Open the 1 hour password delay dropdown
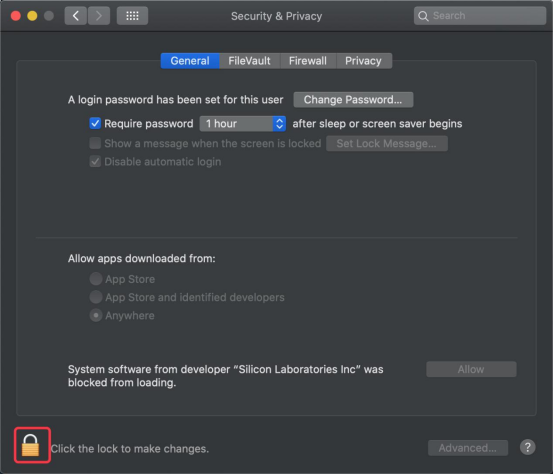Image resolution: width=554 pixels, height=475 pixels. (x=243, y=124)
